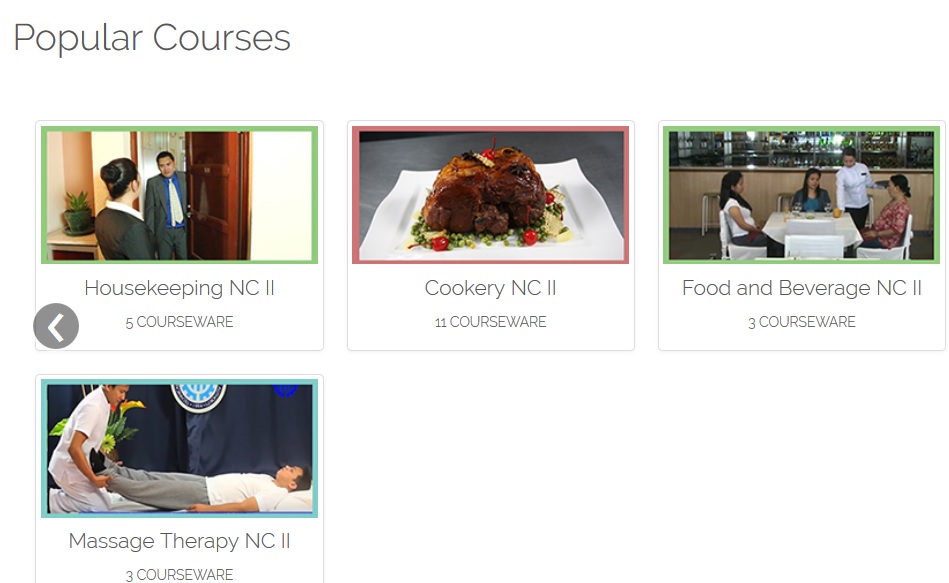
Task: Open the Food and Beverage restaurant thumbnail
Action: [801, 195]
